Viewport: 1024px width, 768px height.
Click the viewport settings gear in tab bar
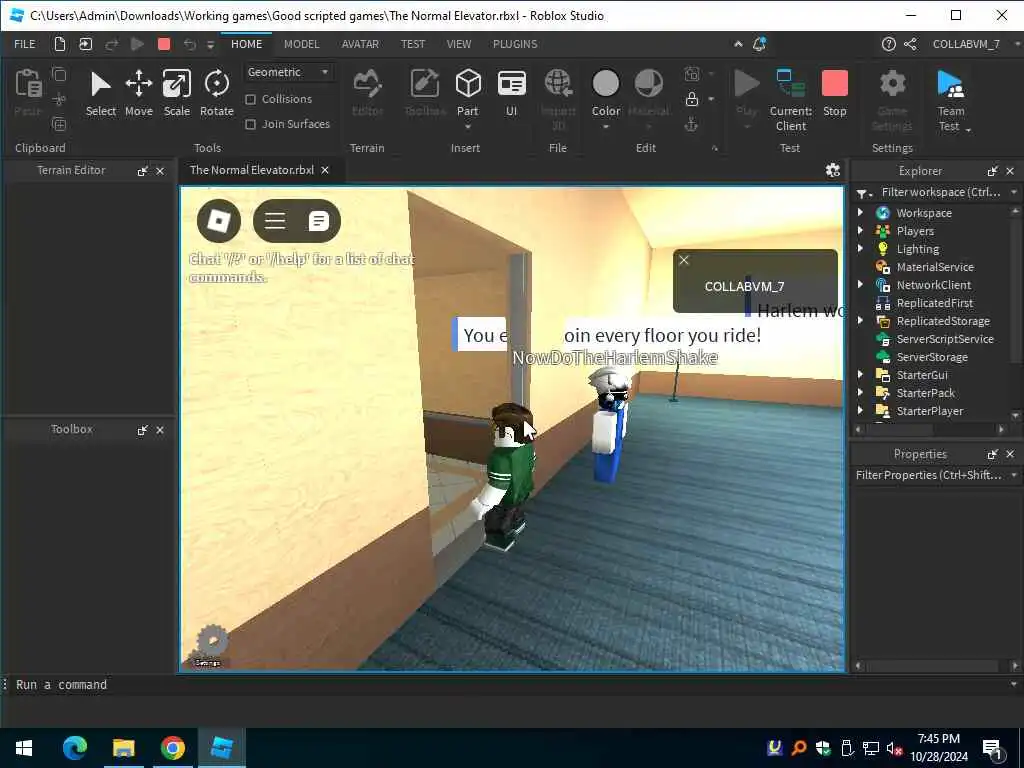833,170
